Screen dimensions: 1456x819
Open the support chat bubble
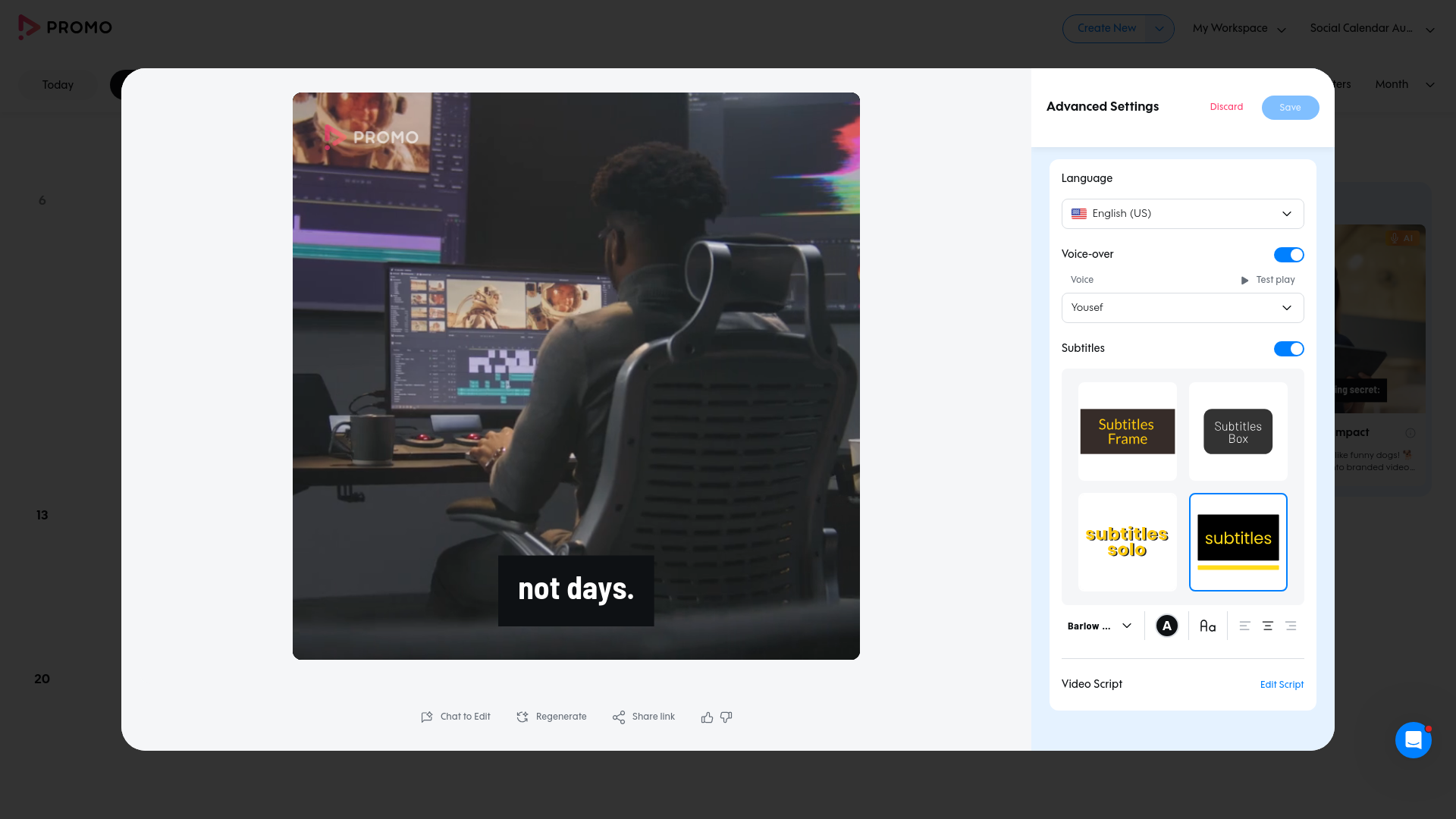[x=1413, y=739]
